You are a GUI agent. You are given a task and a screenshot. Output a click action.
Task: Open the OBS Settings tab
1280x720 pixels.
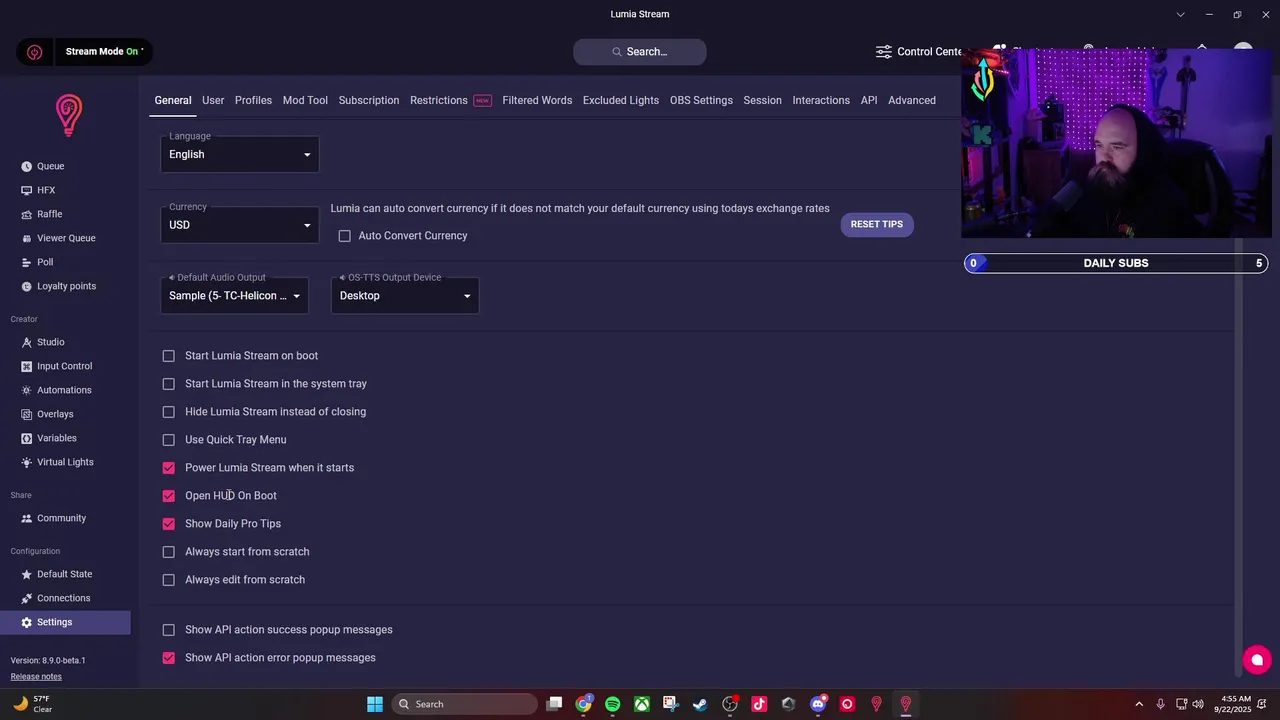click(701, 100)
